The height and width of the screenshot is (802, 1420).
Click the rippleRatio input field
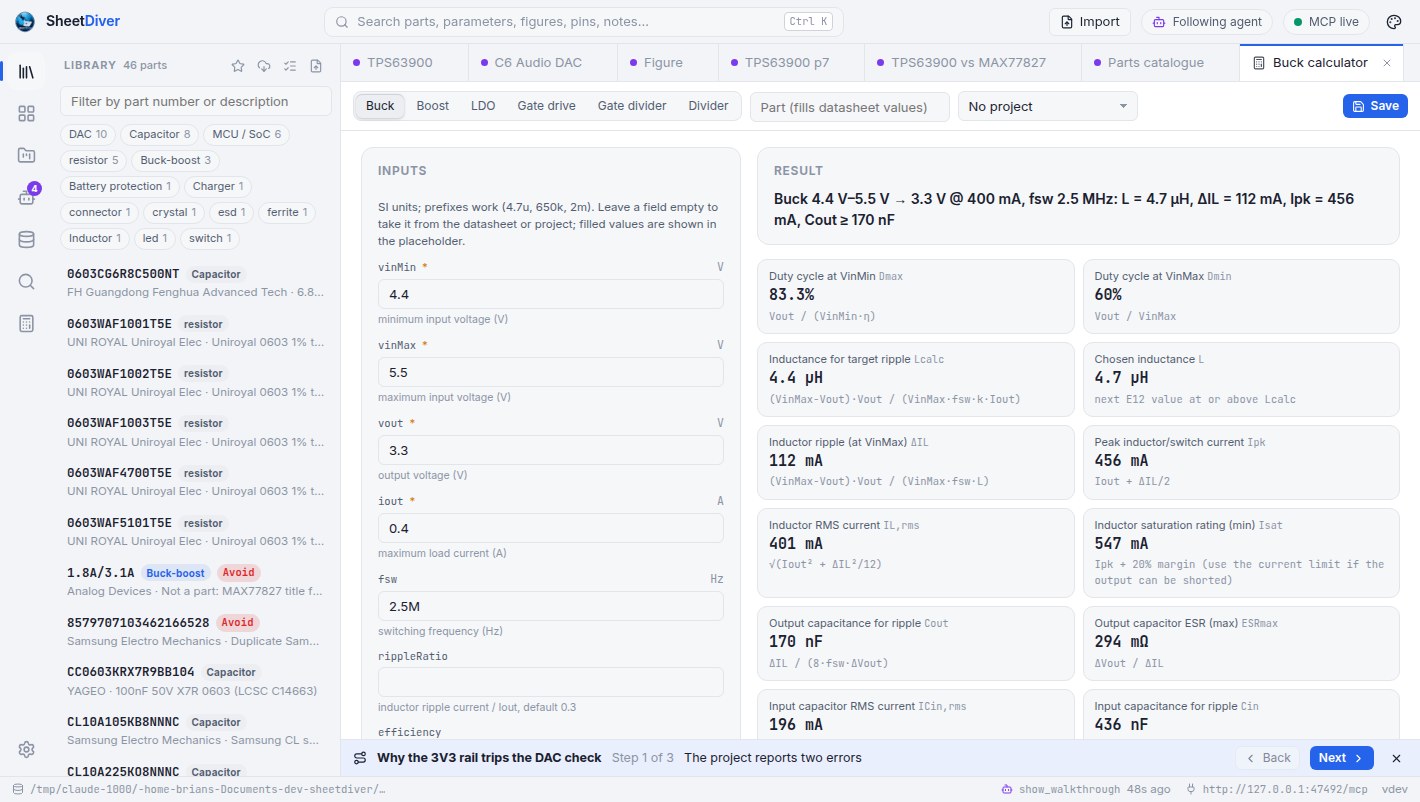tap(550, 683)
